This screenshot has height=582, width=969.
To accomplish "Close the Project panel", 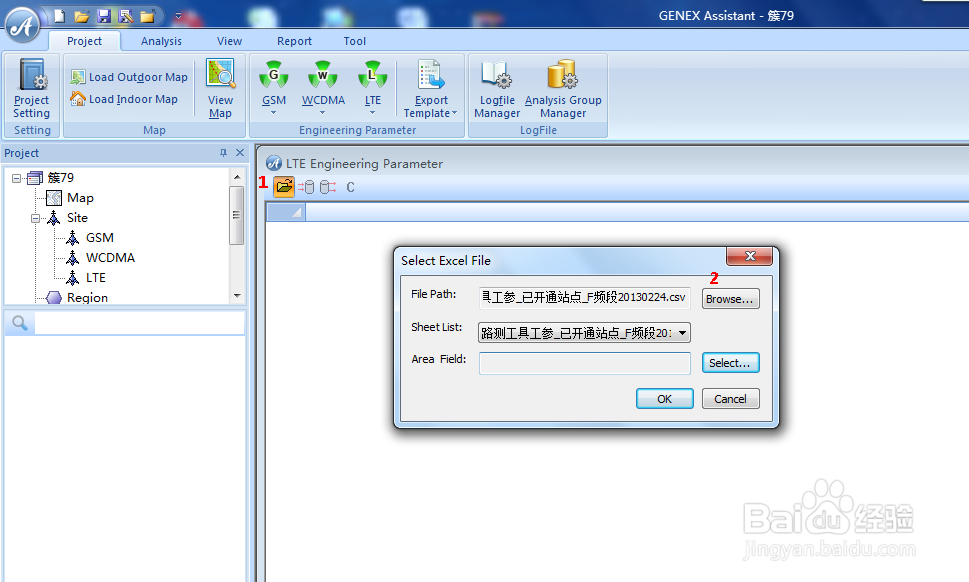I will pyautogui.click(x=240, y=153).
